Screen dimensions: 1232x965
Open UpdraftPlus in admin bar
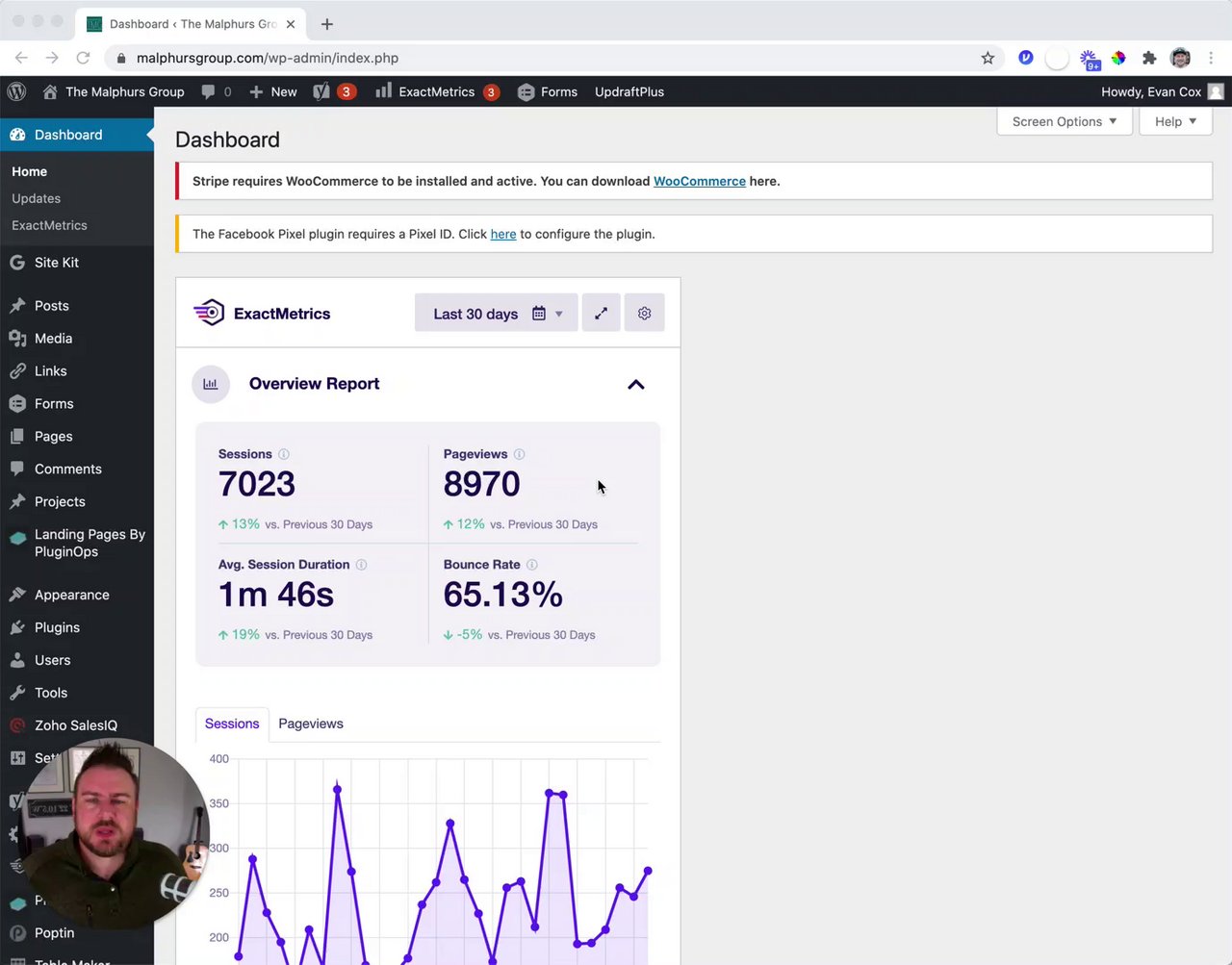pyautogui.click(x=629, y=91)
